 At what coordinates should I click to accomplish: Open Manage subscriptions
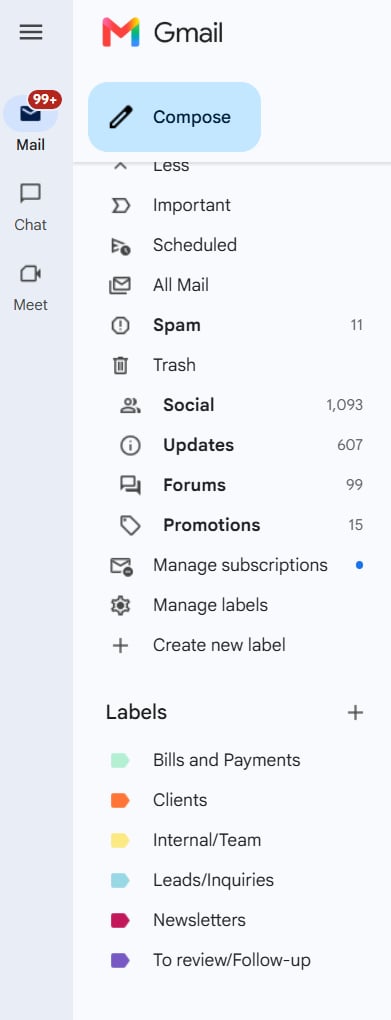(234, 565)
